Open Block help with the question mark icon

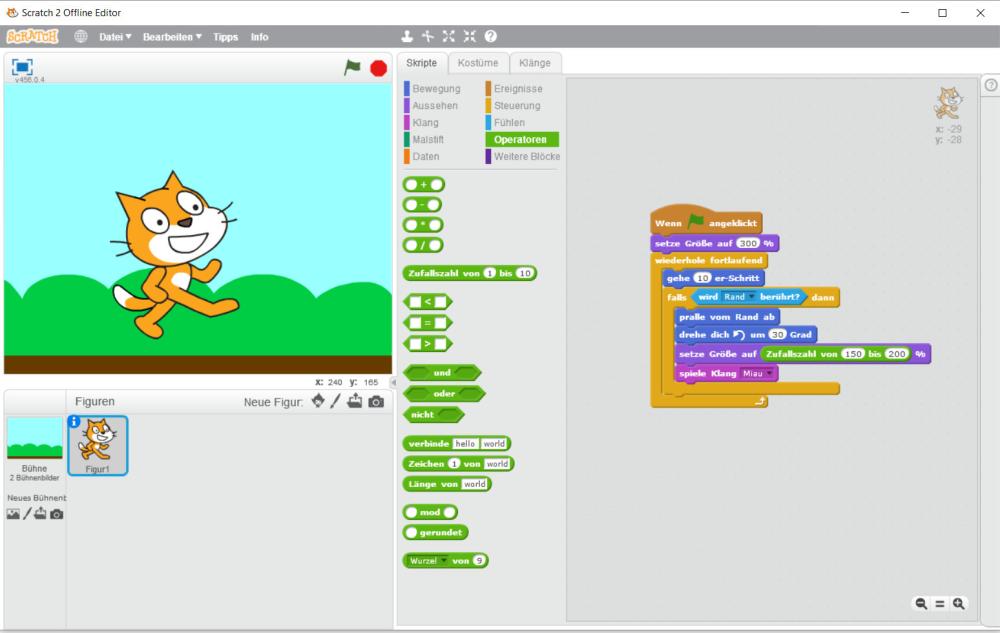pyautogui.click(x=488, y=36)
